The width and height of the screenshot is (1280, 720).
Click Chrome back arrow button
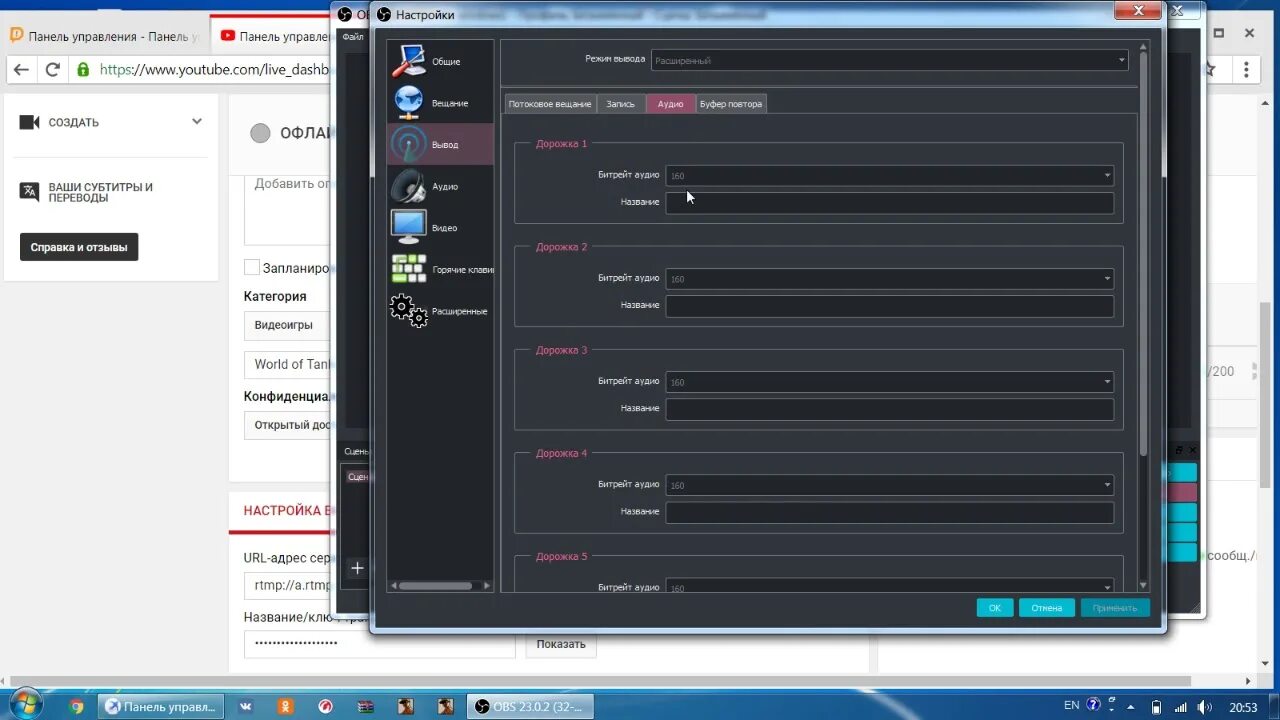(21, 70)
